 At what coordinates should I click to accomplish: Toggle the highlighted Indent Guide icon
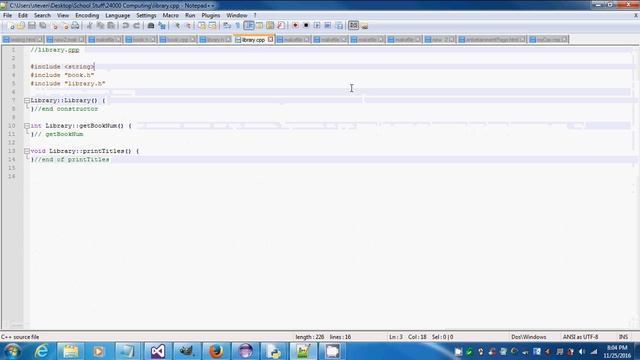coord(249,26)
